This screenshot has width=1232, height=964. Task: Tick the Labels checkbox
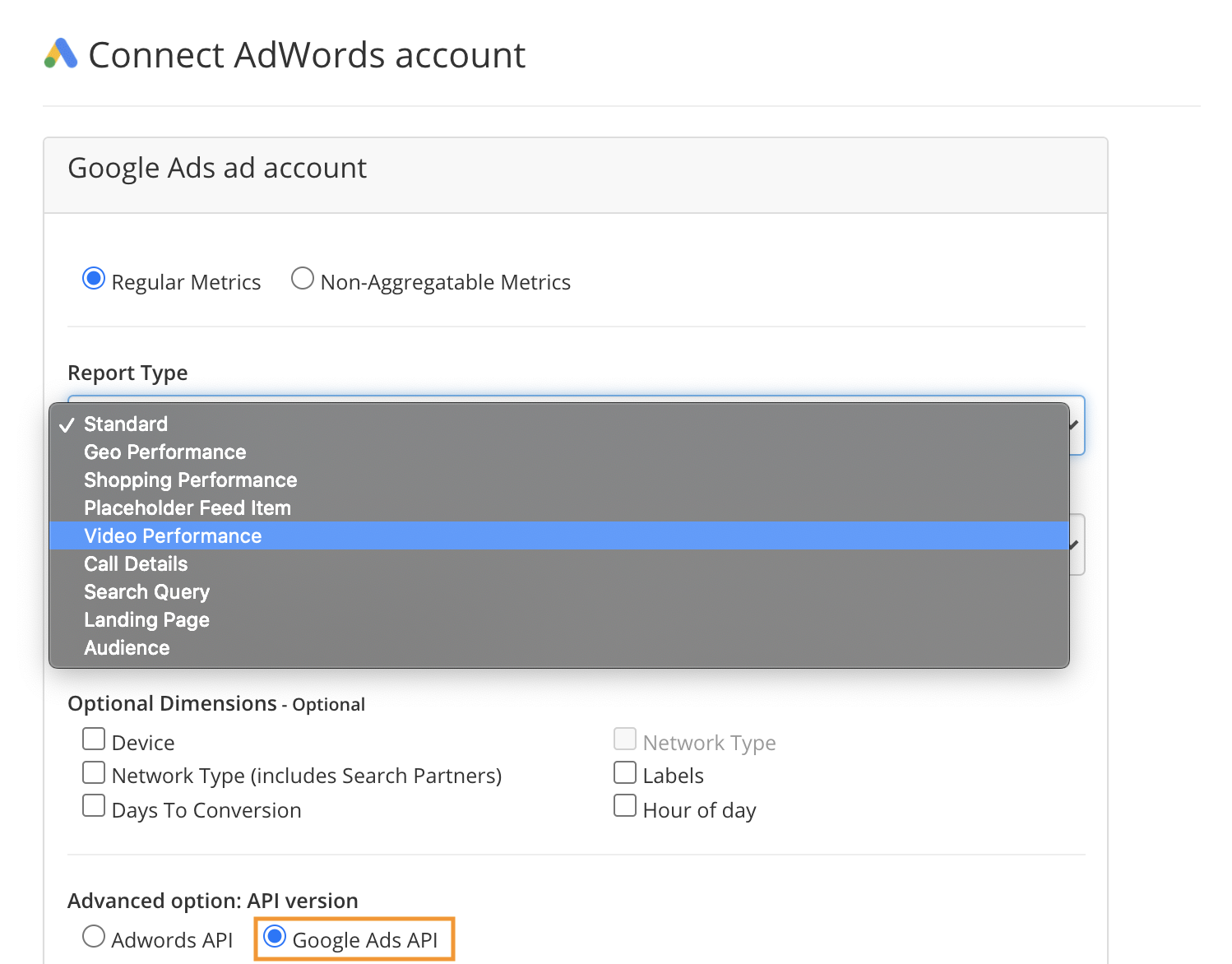[625, 773]
